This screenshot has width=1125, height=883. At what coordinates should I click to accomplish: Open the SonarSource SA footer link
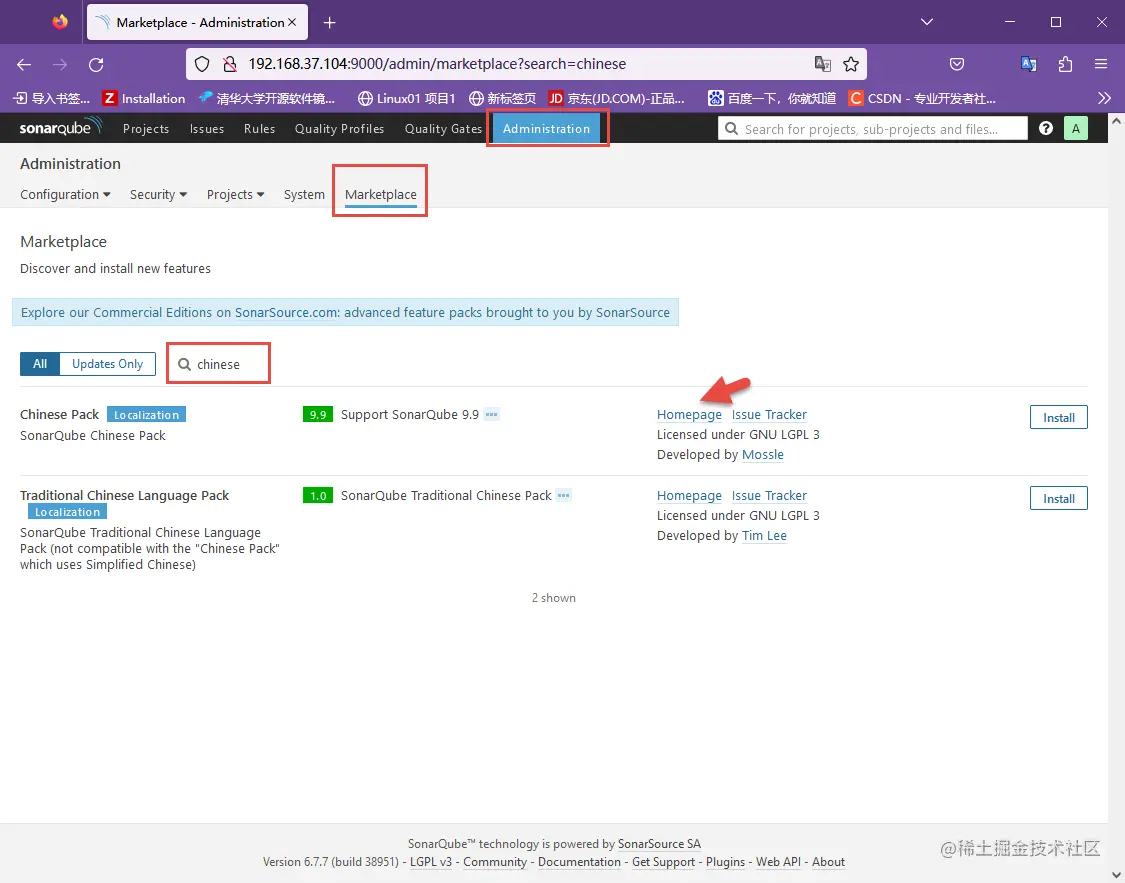coord(659,844)
